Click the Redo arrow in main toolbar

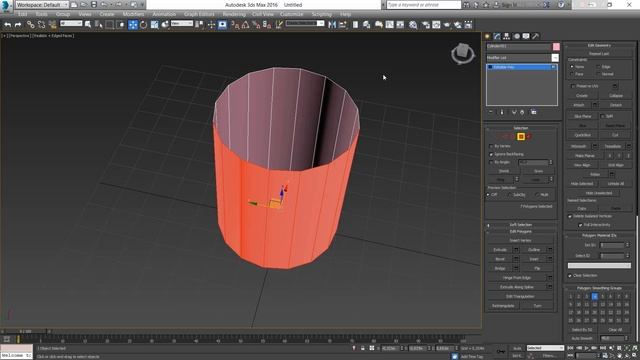18,25
